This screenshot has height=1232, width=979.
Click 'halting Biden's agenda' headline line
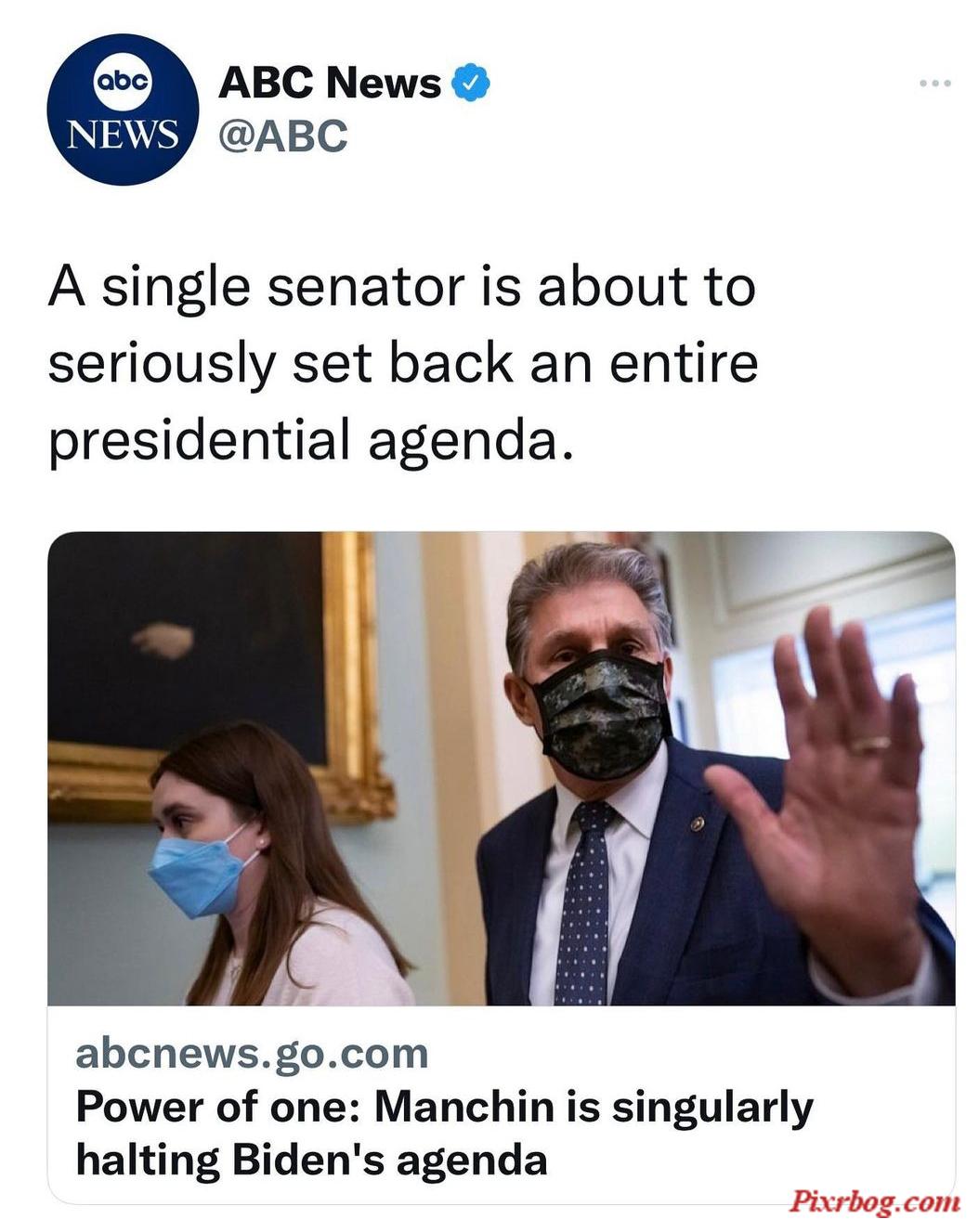(311, 1160)
